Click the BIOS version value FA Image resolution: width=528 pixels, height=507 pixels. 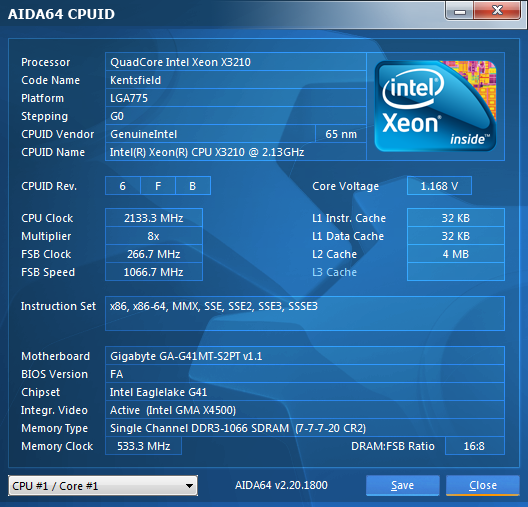(x=305, y=374)
